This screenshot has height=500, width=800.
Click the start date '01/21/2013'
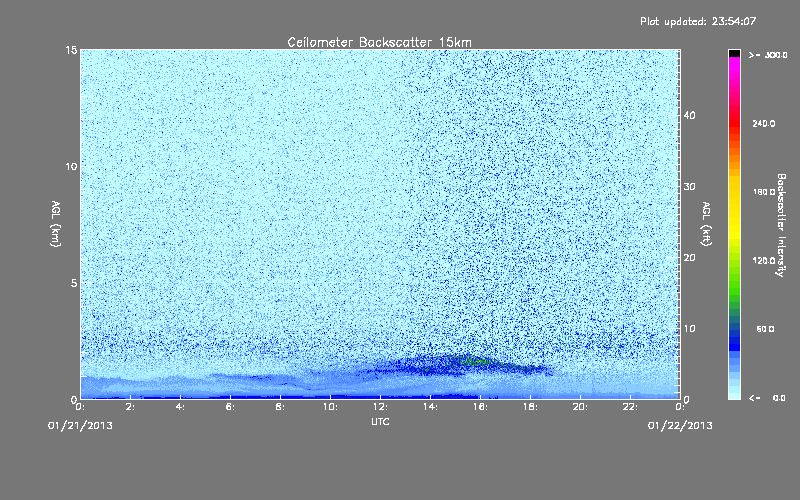(80, 426)
